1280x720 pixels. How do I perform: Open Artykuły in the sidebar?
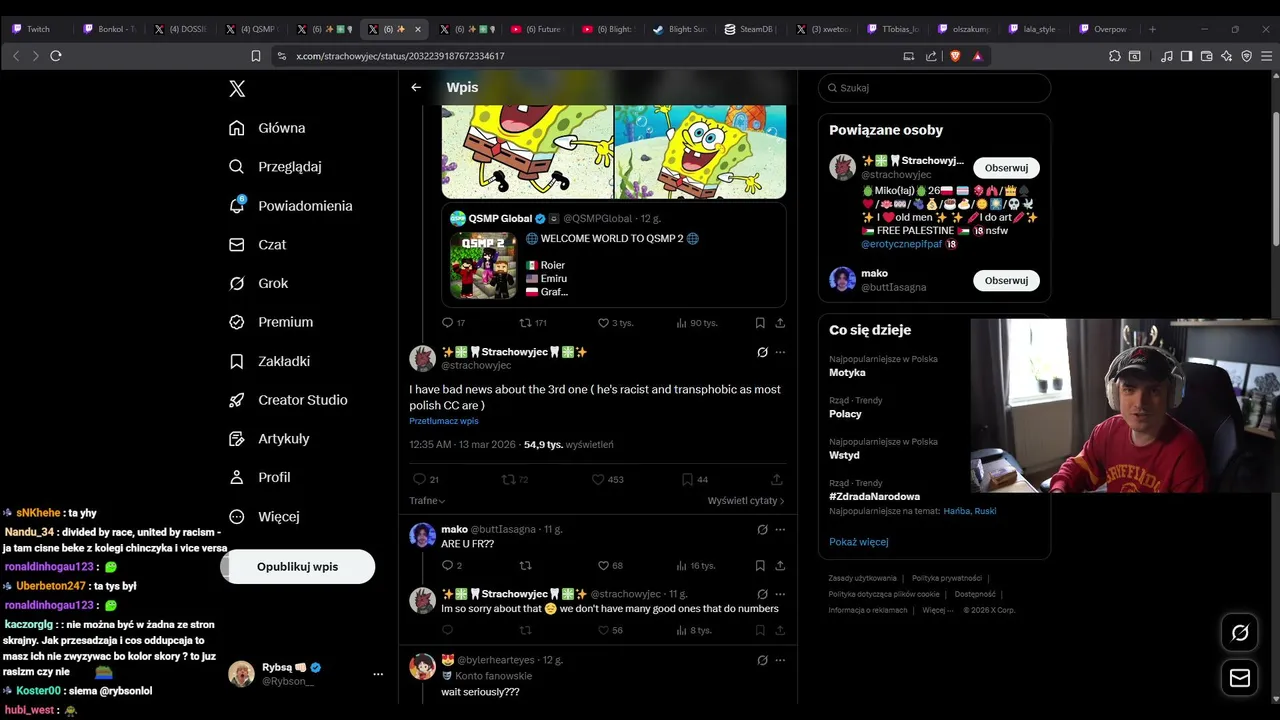tap(269, 439)
